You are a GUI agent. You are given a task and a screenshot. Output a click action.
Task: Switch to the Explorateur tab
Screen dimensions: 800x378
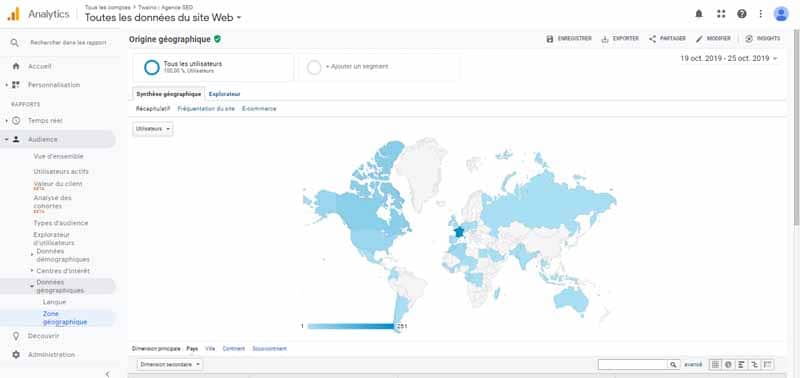(x=224, y=94)
